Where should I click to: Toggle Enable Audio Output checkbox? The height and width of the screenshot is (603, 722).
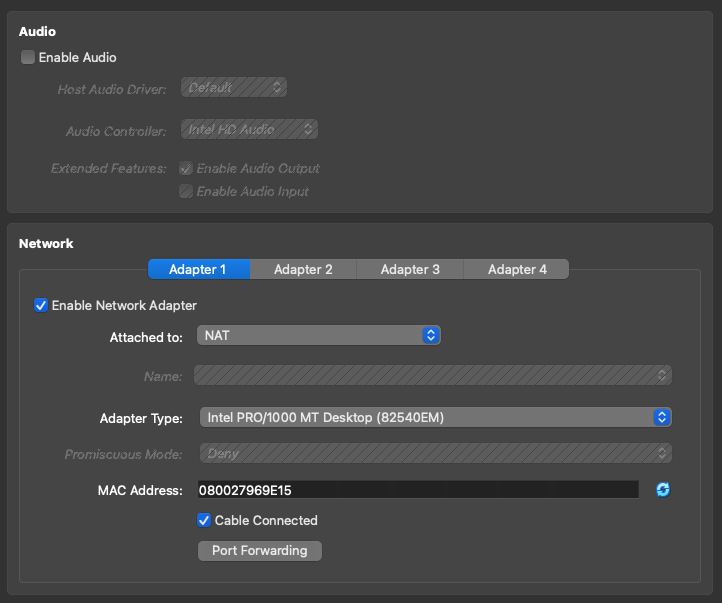point(186,168)
